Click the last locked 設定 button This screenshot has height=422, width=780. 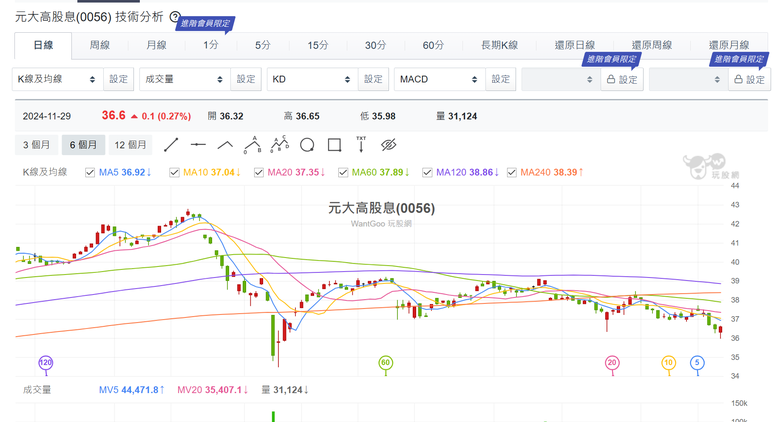[750, 79]
